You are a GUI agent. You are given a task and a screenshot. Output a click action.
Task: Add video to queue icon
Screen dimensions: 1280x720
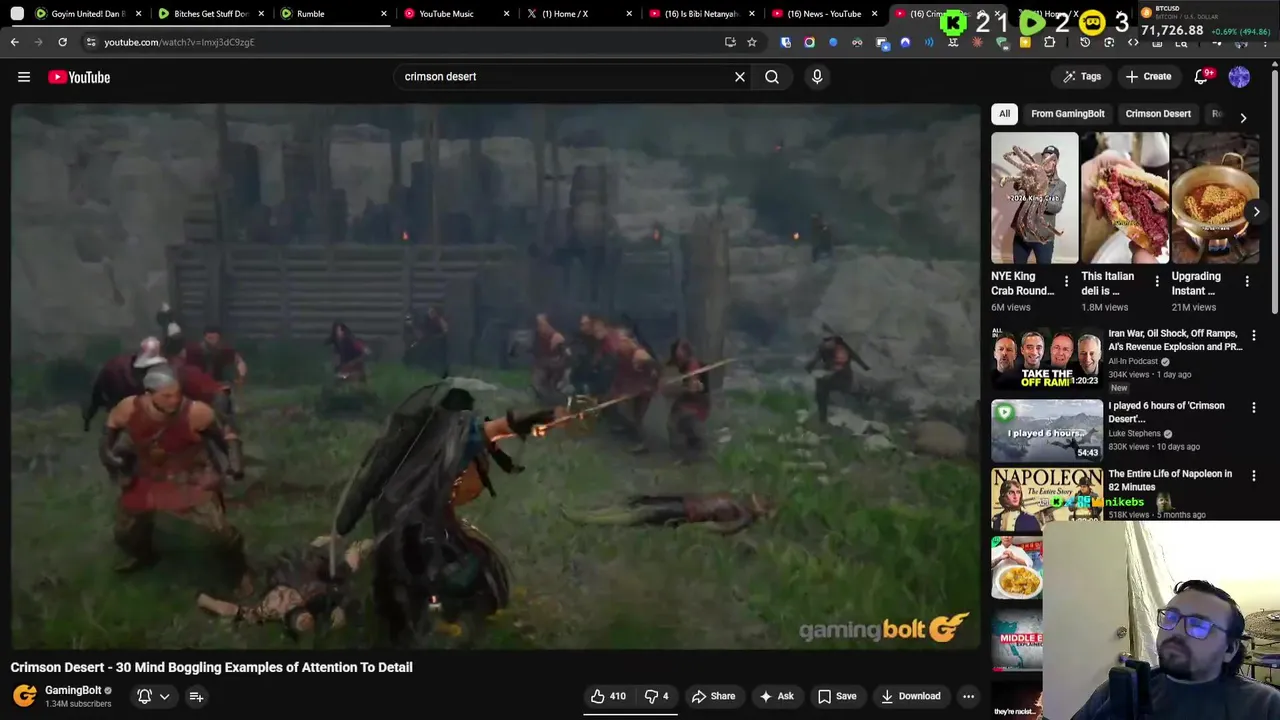point(196,696)
